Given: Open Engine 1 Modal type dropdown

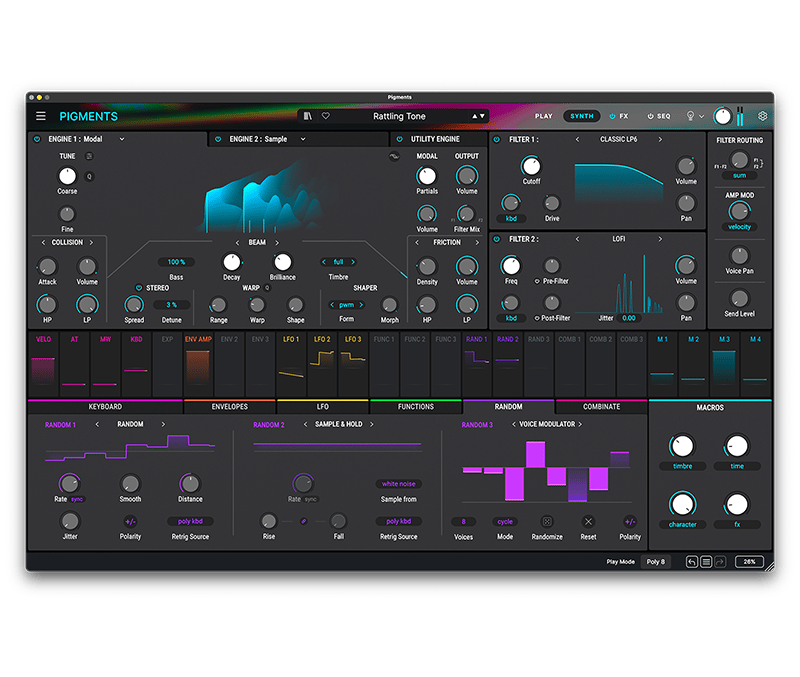Looking at the screenshot, I should 122,139.
